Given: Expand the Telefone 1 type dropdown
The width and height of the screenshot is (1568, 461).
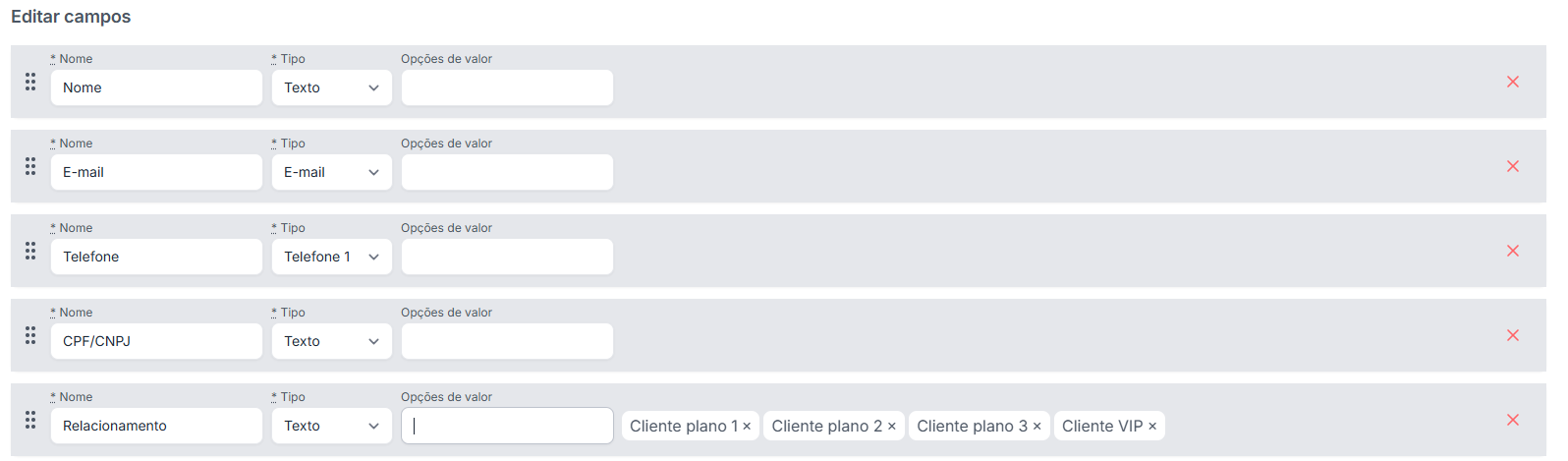Looking at the screenshot, I should (331, 257).
